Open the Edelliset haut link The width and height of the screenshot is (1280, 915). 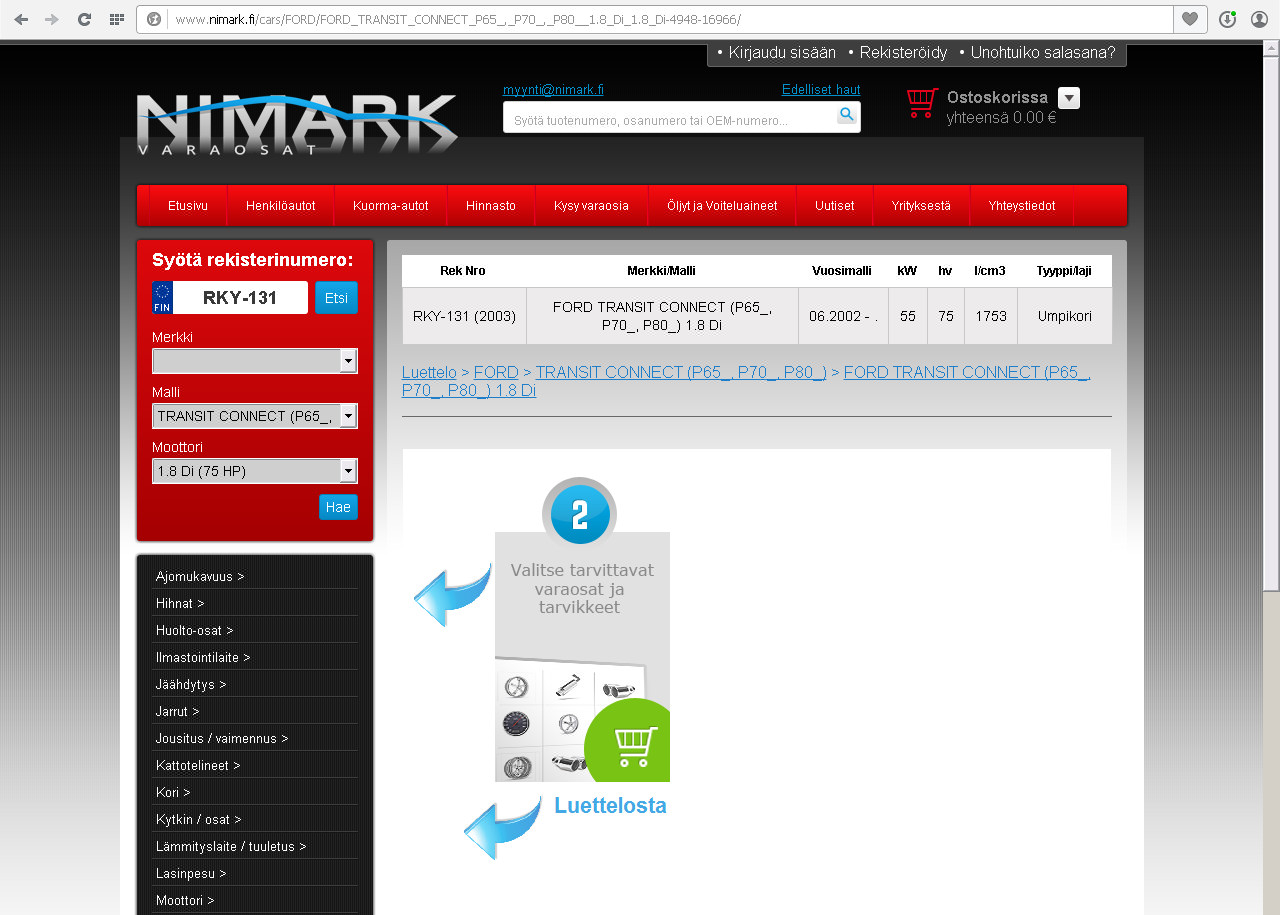tap(821, 89)
